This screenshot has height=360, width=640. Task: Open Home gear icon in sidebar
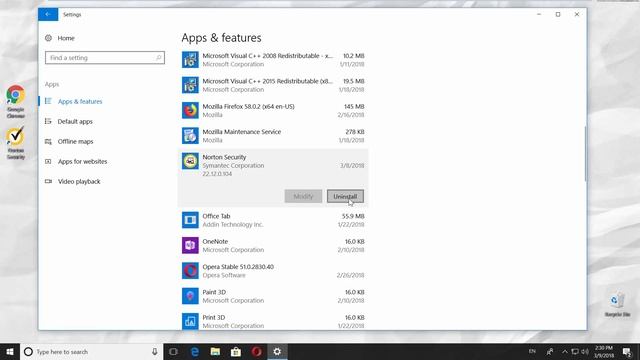tap(48, 38)
